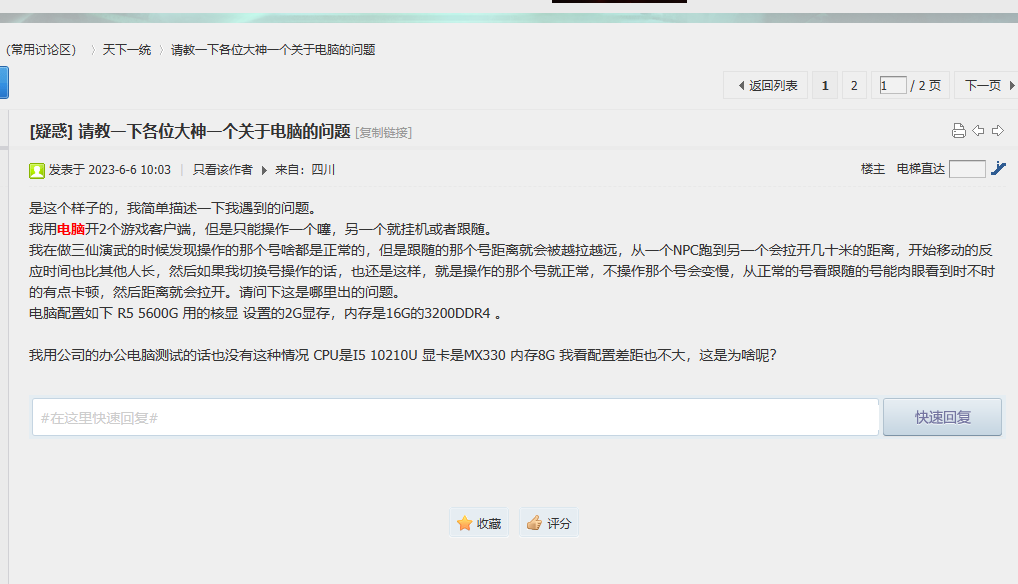The width and height of the screenshot is (1018, 584).
Task: Go to next thread with right arrow icon
Action: [997, 131]
